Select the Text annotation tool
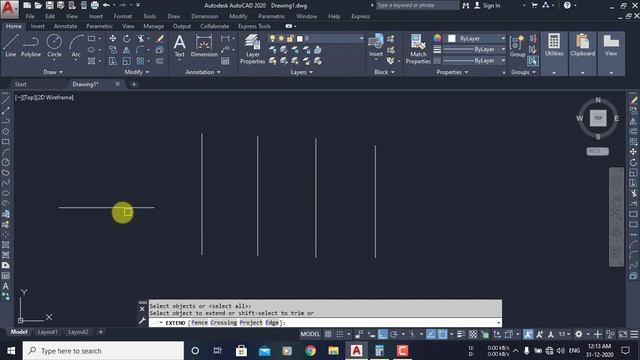This screenshot has height=360, width=640. click(180, 46)
